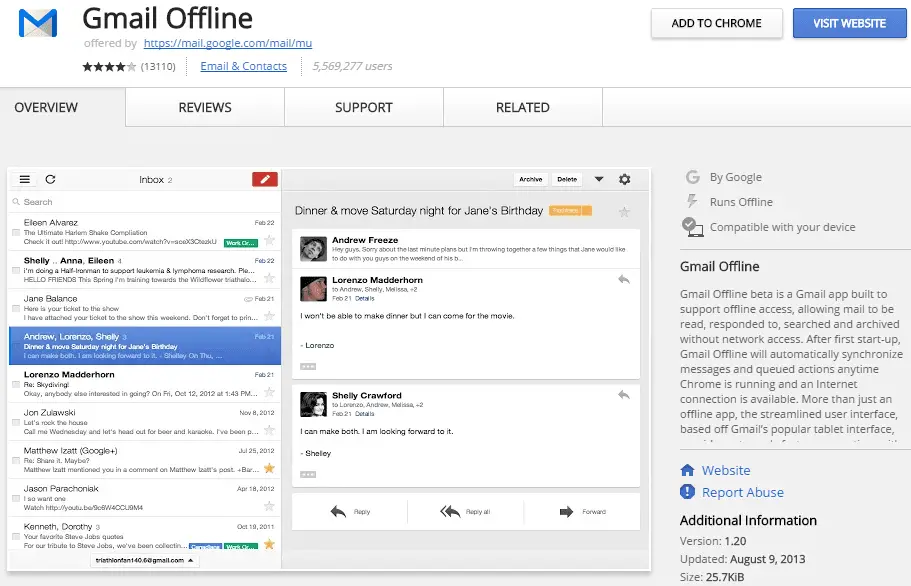Image resolution: width=911 pixels, height=586 pixels.
Task: Click Andrew Freeze's avatar photo
Action: pyautogui.click(x=313, y=249)
